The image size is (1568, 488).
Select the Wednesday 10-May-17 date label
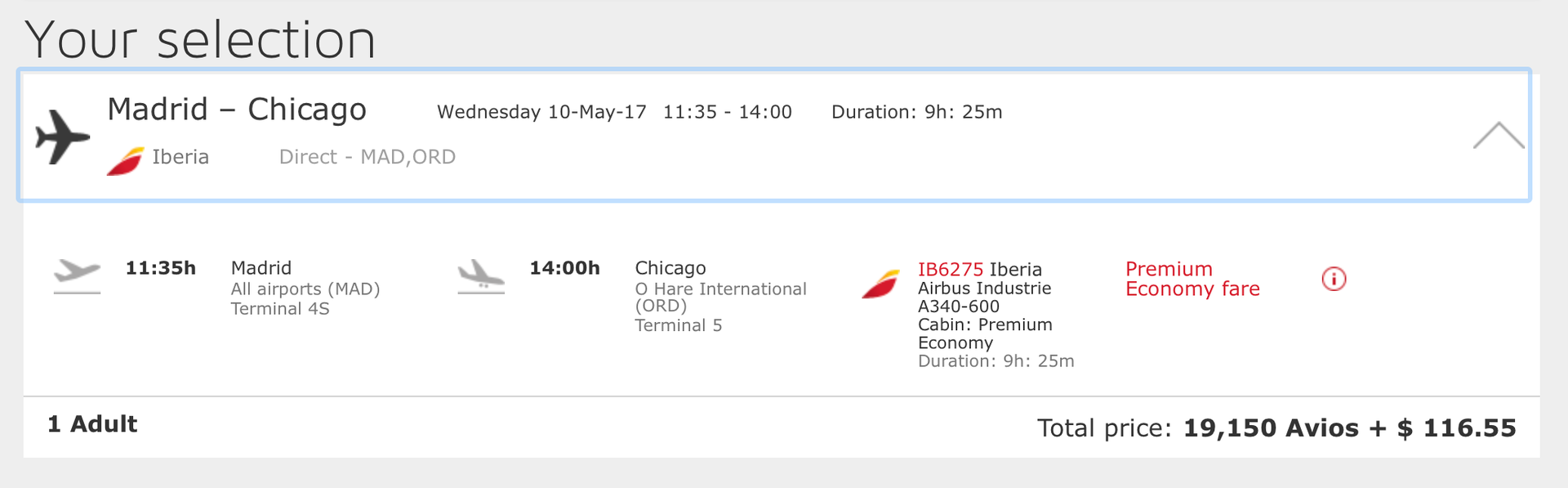pyautogui.click(x=541, y=112)
